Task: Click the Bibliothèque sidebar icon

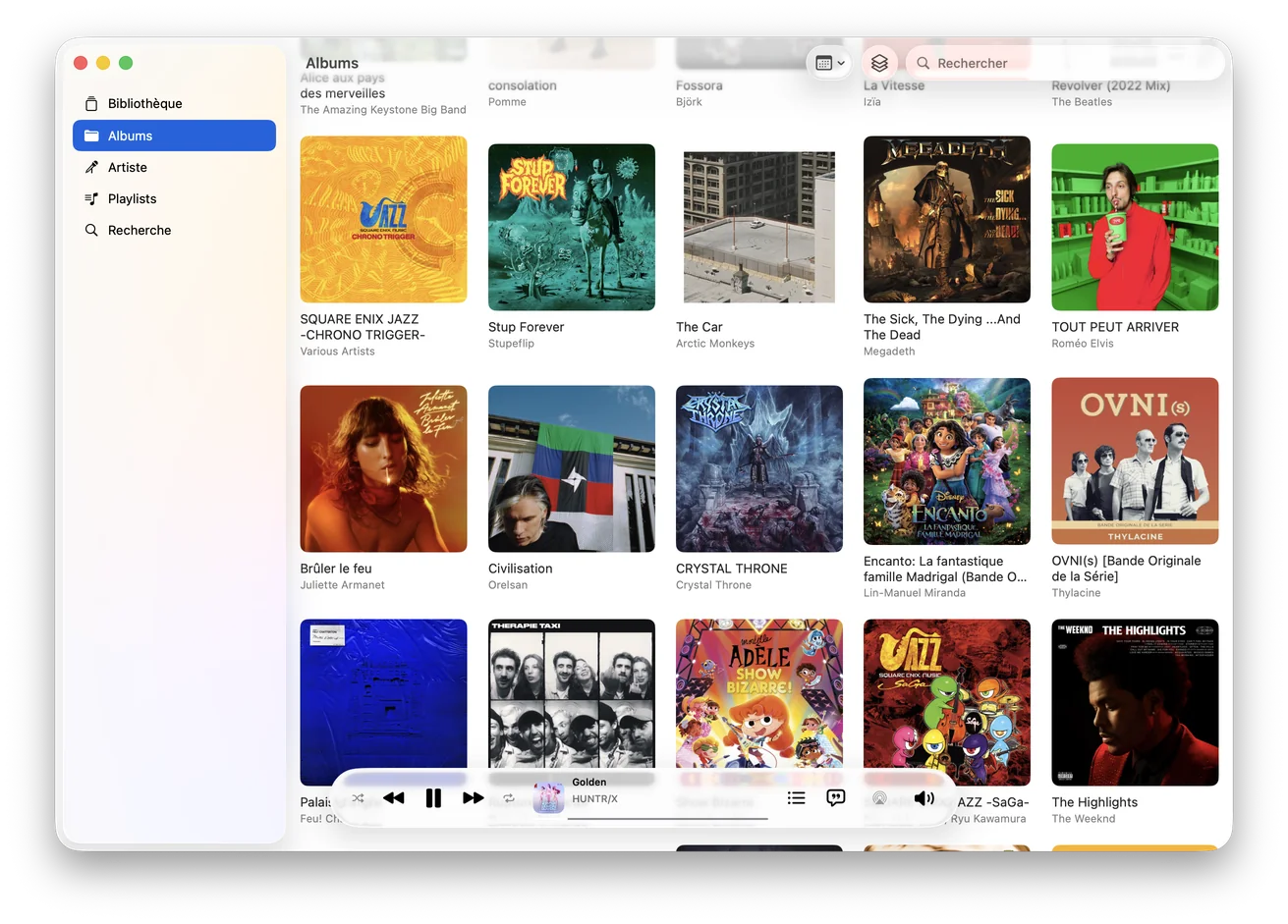Action: [x=91, y=103]
